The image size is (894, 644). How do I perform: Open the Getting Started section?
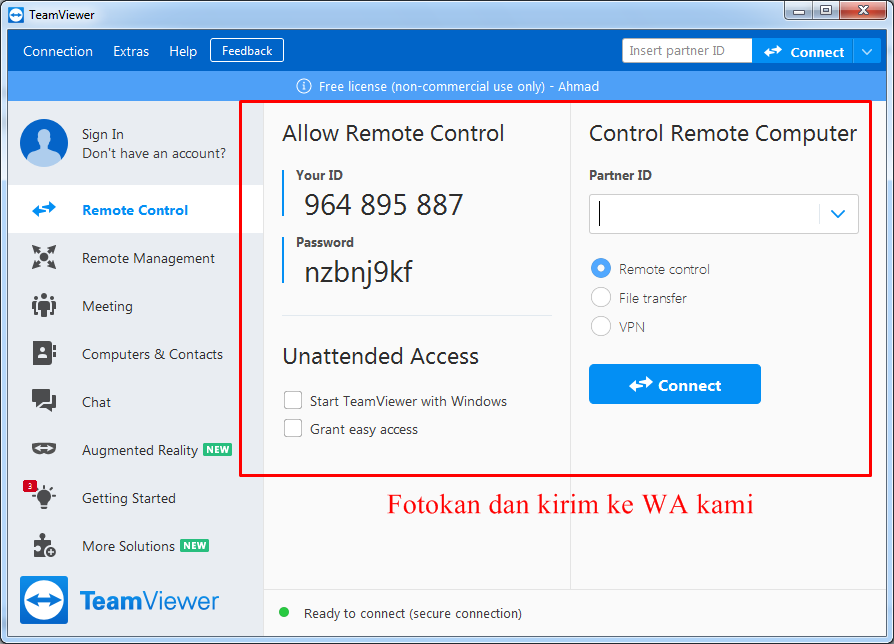[136, 498]
